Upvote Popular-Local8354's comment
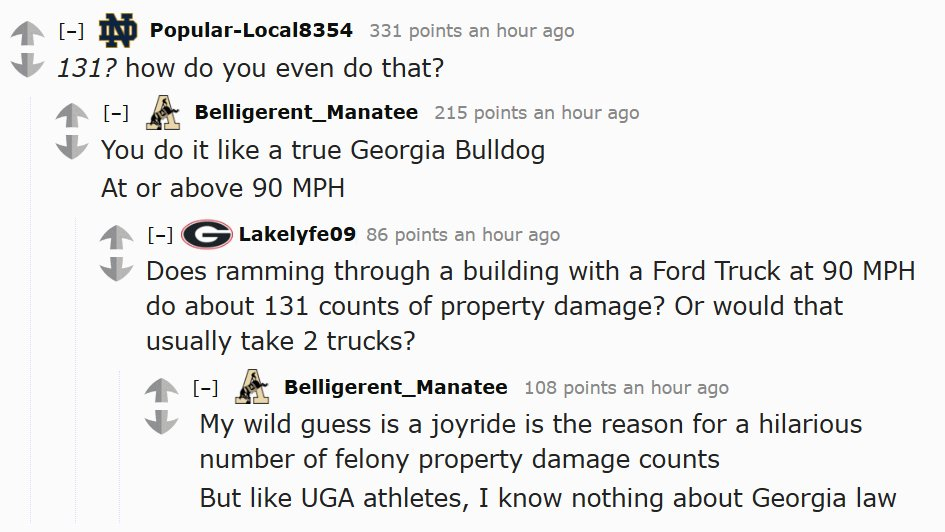The height and width of the screenshot is (532, 945). click(27, 33)
